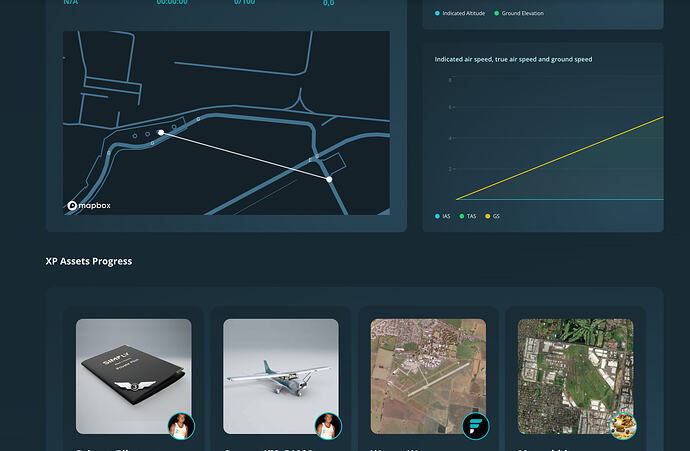Click the yellow ground speed line in the chart
Screen dimensions: 690x451
(x=560, y=158)
